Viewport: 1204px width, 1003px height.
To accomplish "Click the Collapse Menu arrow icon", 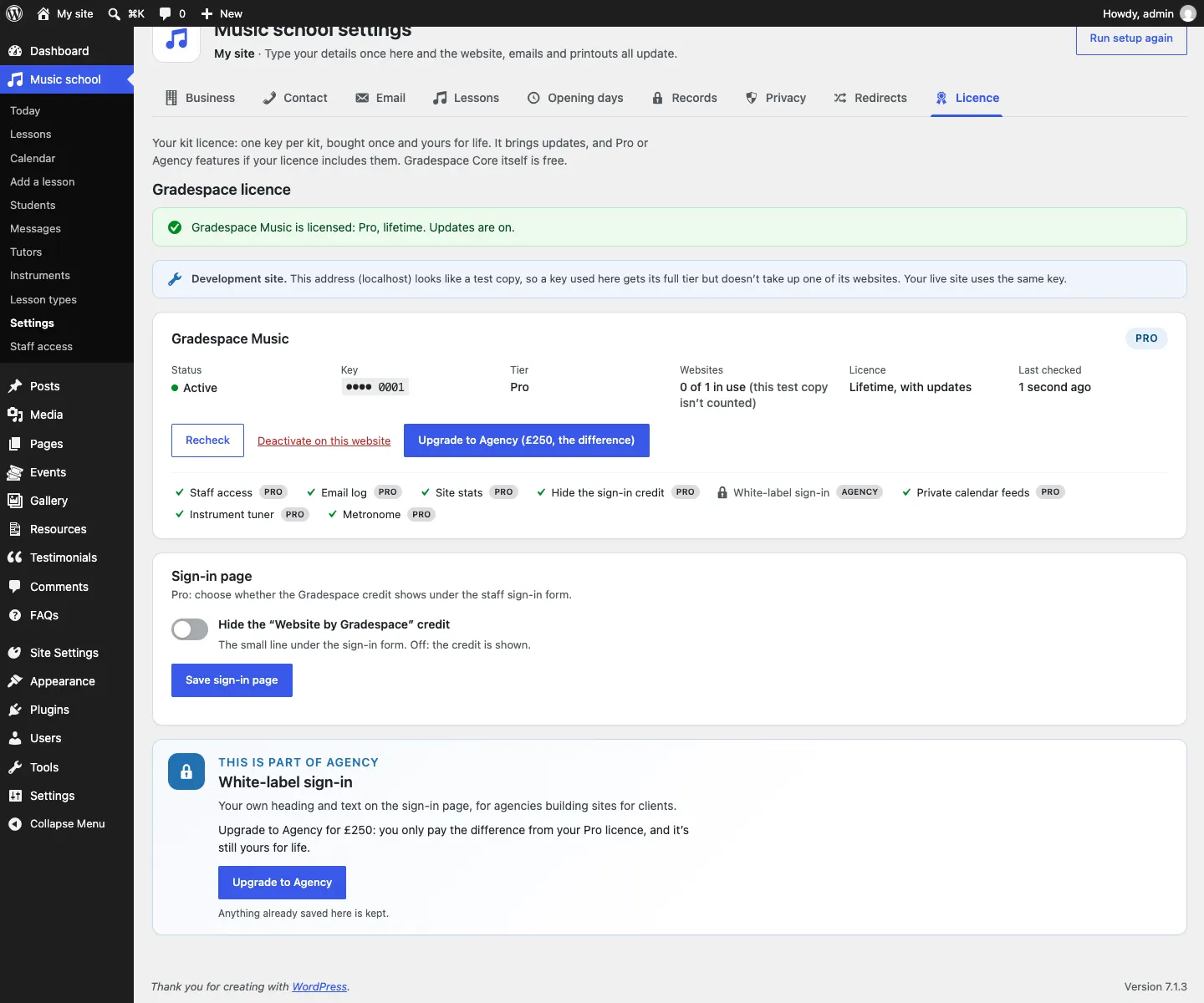I will (x=15, y=824).
